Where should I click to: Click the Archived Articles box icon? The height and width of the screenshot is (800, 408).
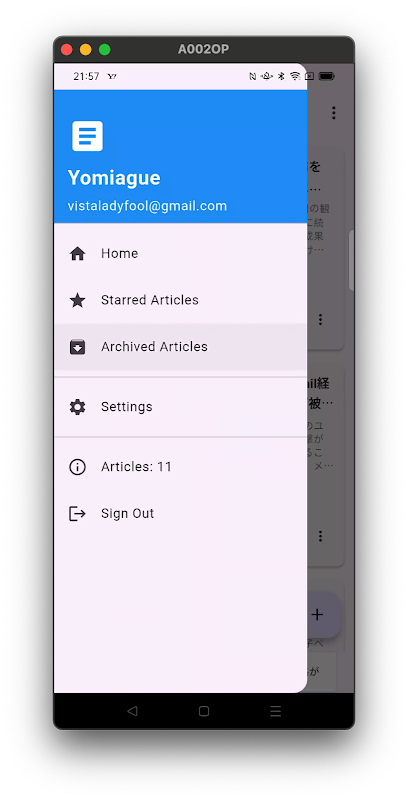[78, 347]
